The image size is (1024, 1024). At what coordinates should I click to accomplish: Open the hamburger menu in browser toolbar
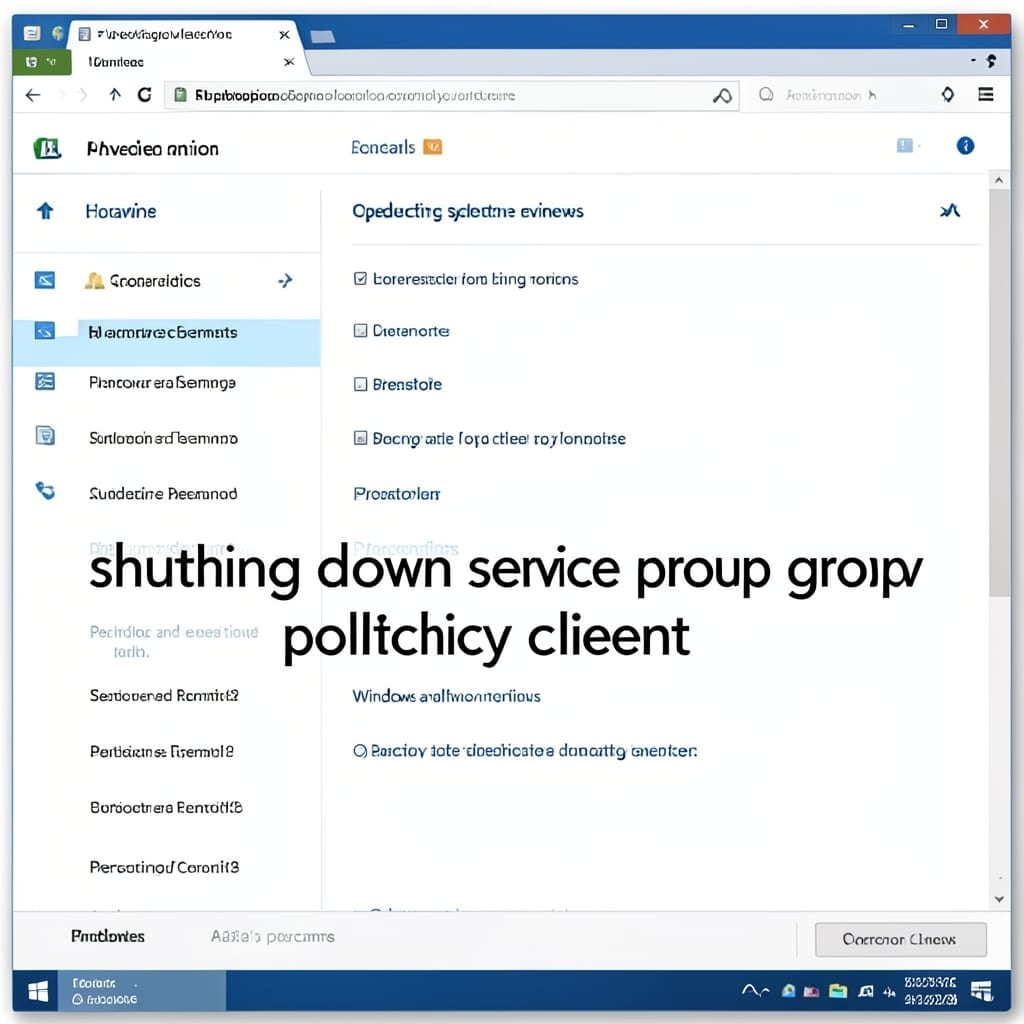[985, 95]
